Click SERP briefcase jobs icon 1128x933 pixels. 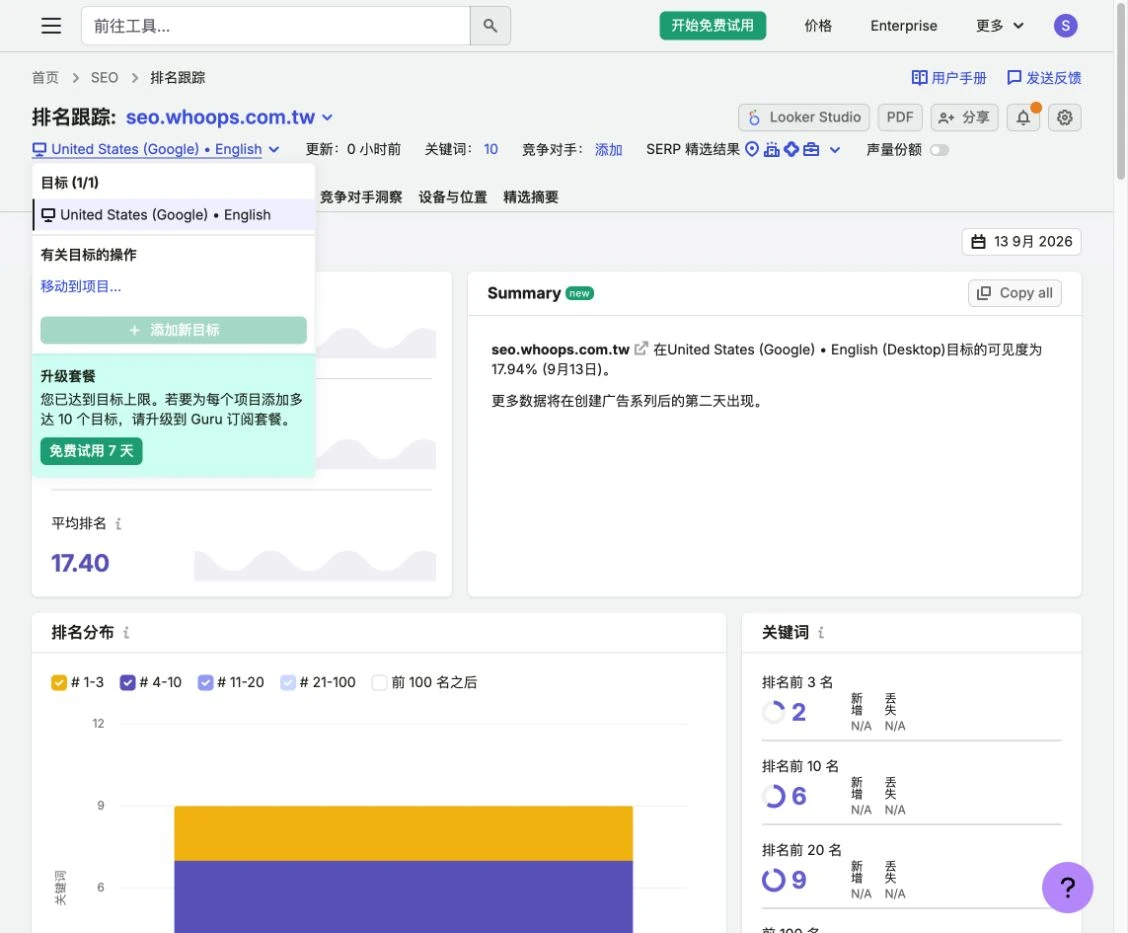811,149
